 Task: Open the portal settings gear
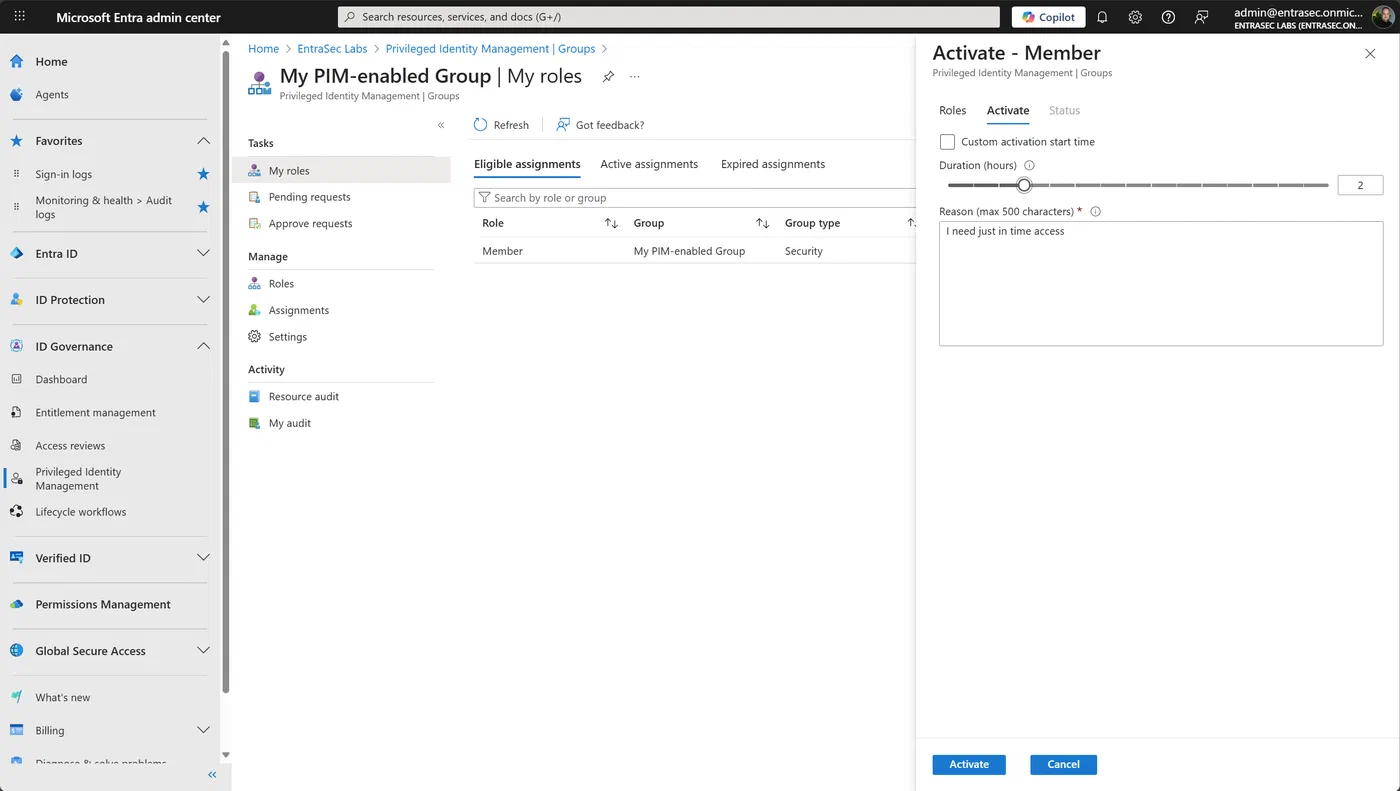[x=1135, y=17]
